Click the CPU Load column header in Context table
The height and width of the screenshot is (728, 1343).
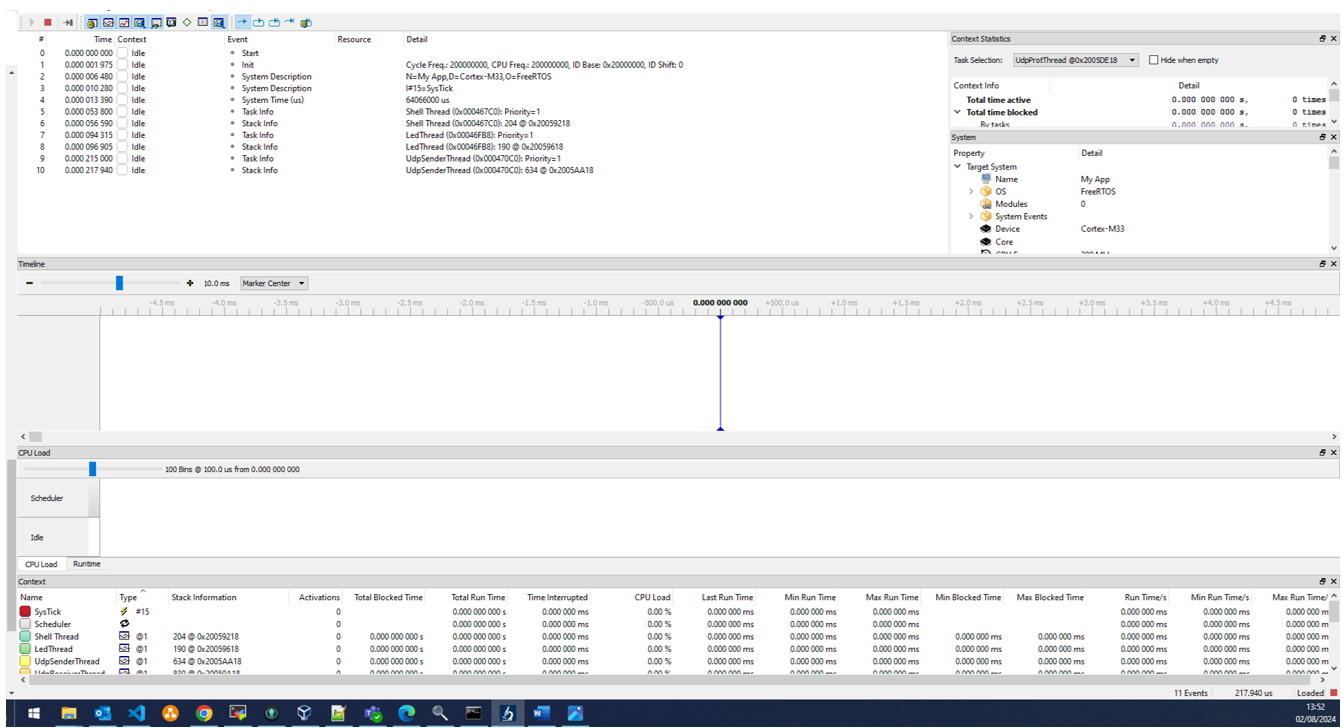coord(653,597)
